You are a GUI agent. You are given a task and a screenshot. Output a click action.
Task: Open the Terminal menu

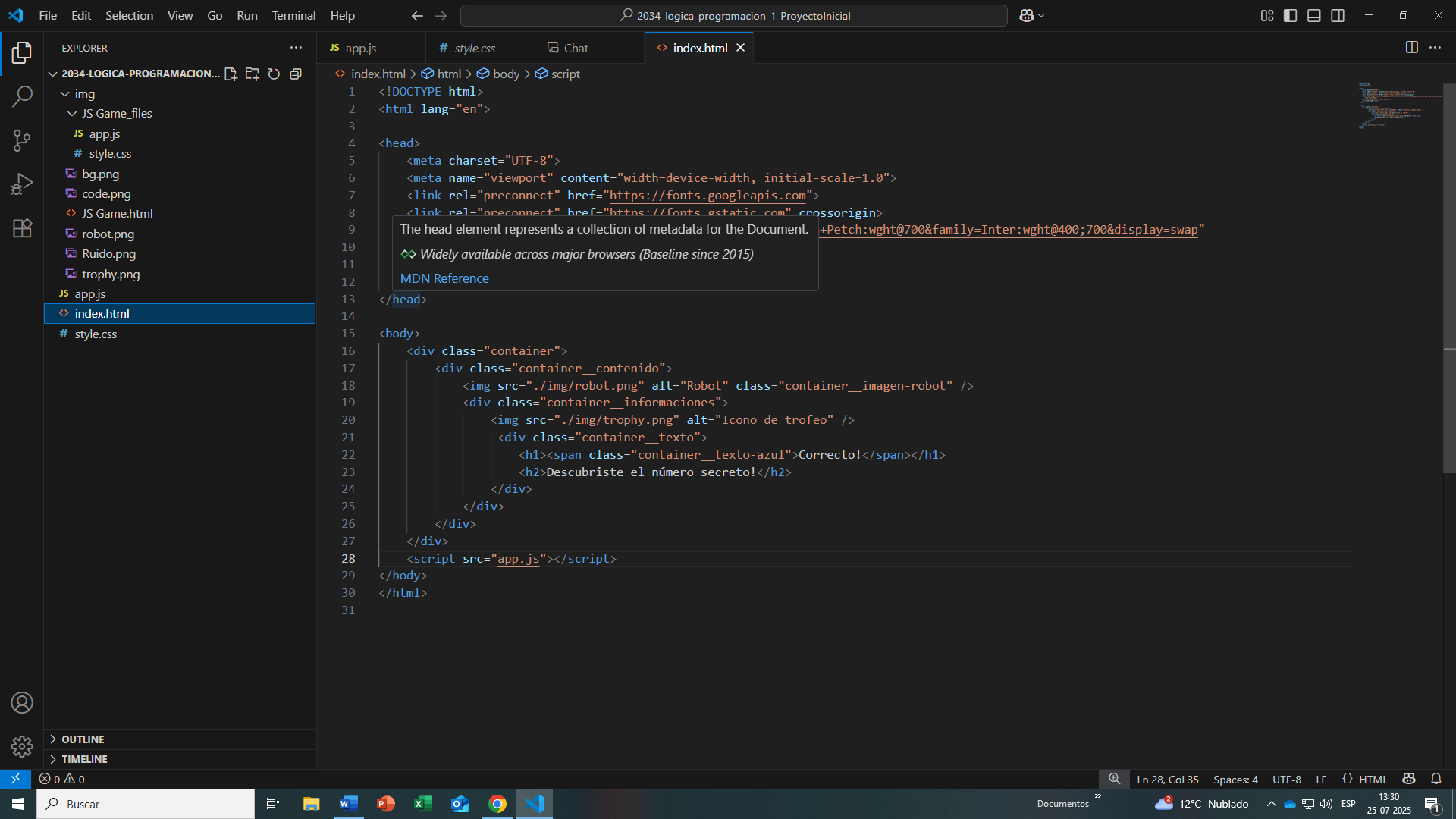coord(293,15)
